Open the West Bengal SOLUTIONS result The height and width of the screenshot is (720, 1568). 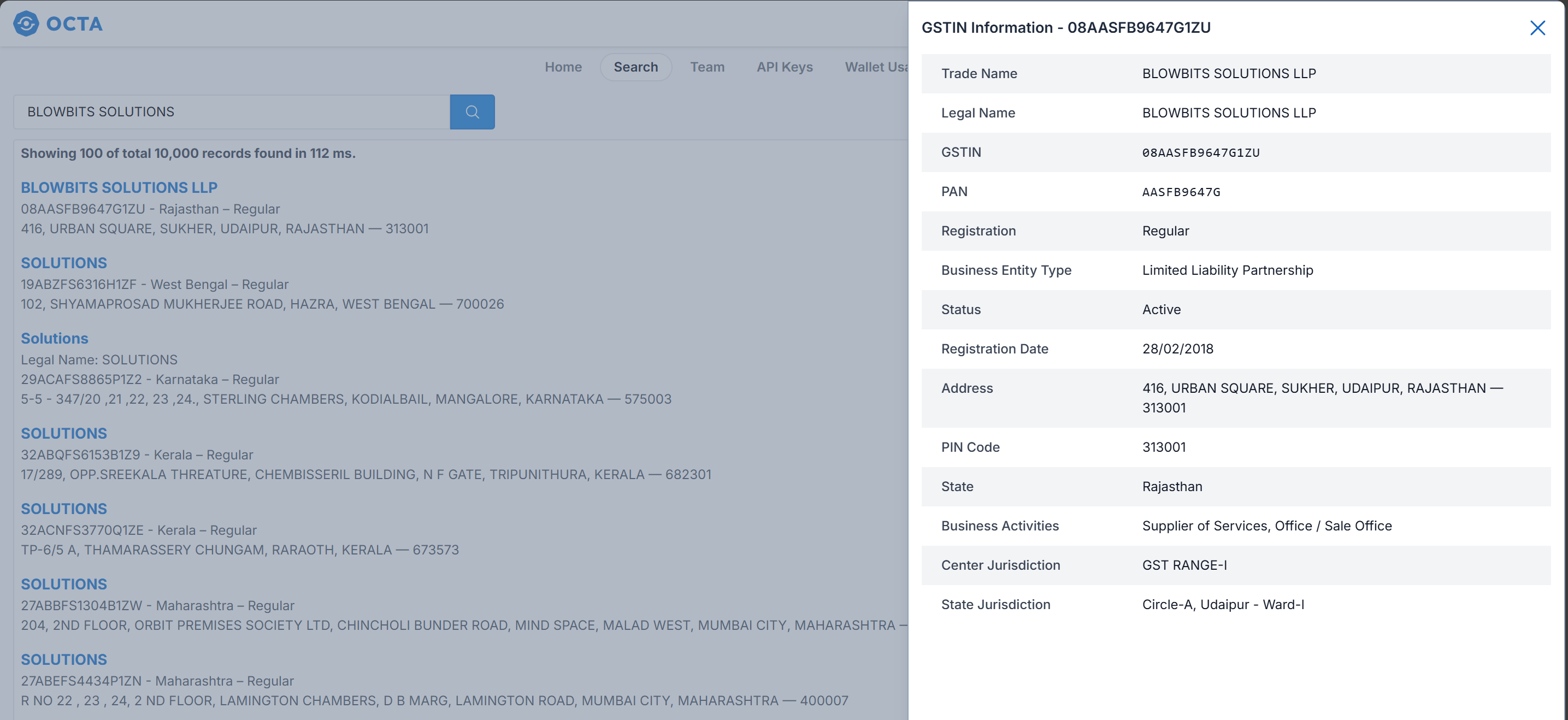point(64,263)
